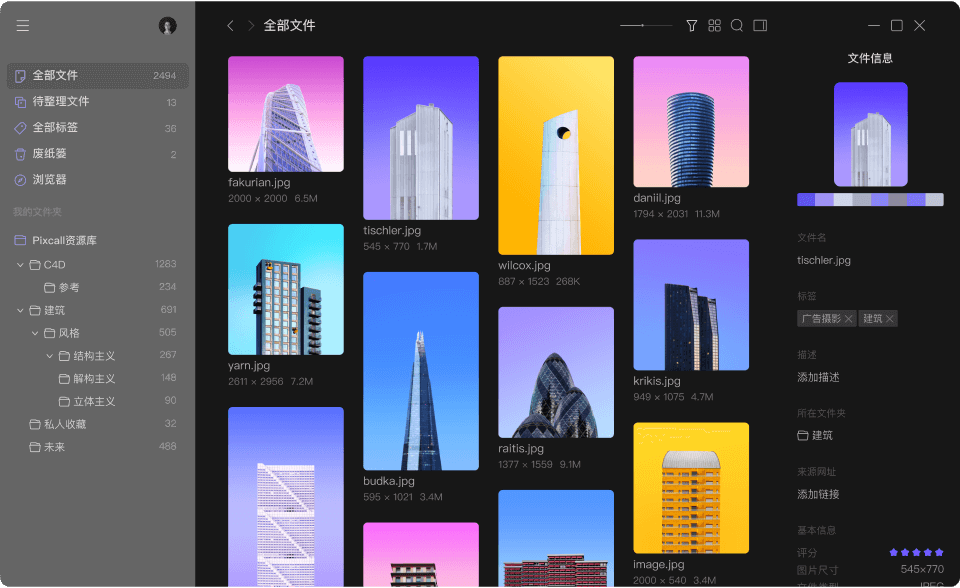
Task: Remove the 建筑 tag from tischler.jpg
Action: tap(890, 318)
